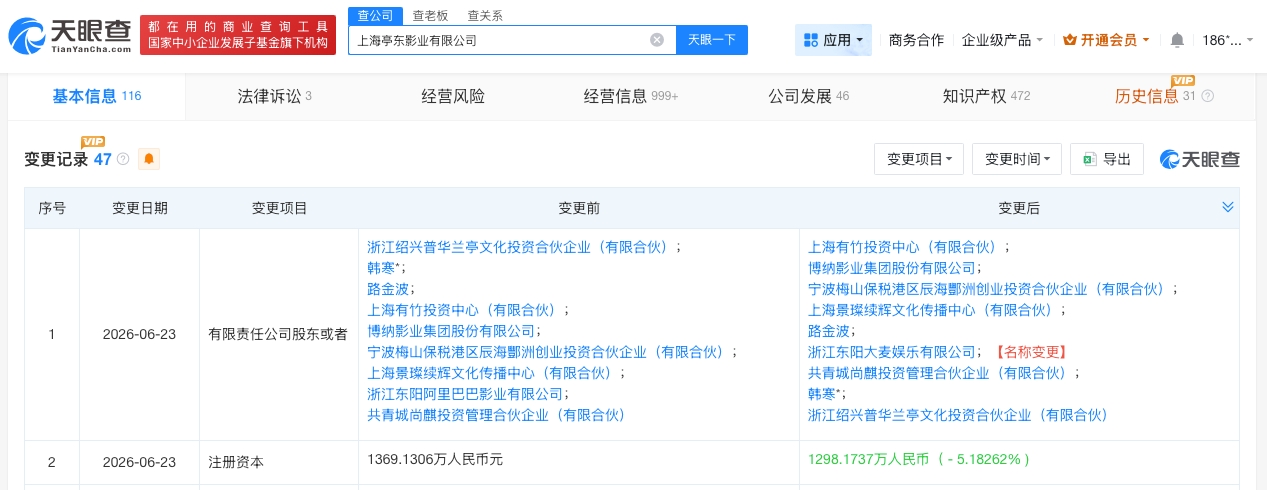The height and width of the screenshot is (490, 1267).
Task: Open the 企业级产品 dropdown
Action: coord(1002,40)
